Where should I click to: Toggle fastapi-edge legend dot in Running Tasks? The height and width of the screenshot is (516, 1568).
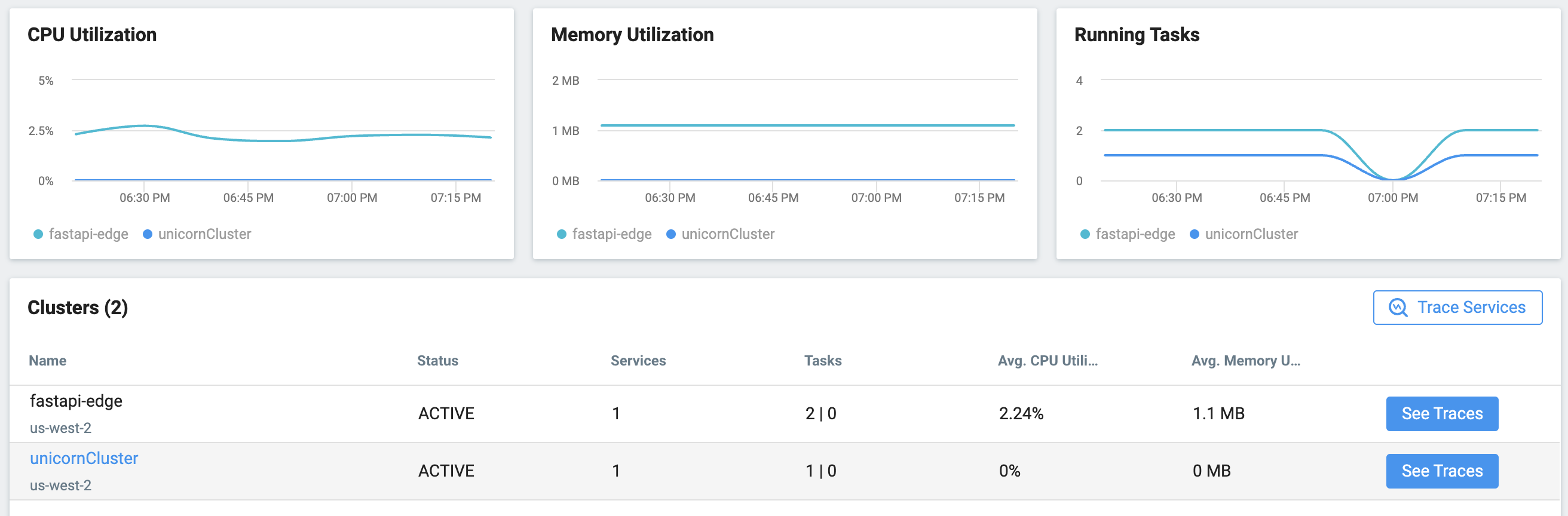1085,234
